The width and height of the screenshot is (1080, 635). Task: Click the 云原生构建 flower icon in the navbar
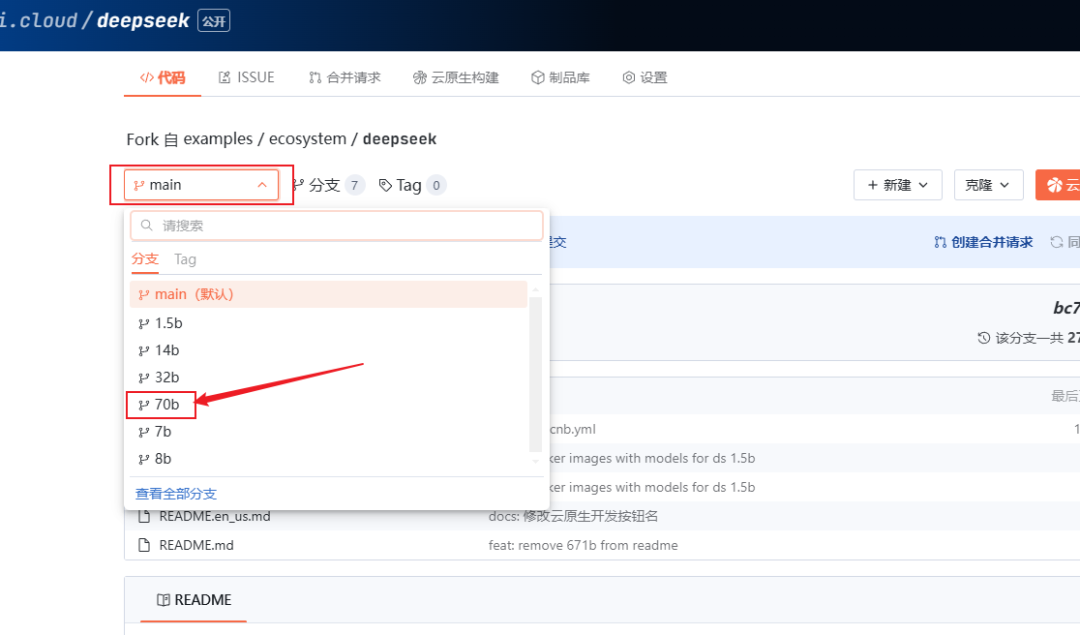(421, 77)
